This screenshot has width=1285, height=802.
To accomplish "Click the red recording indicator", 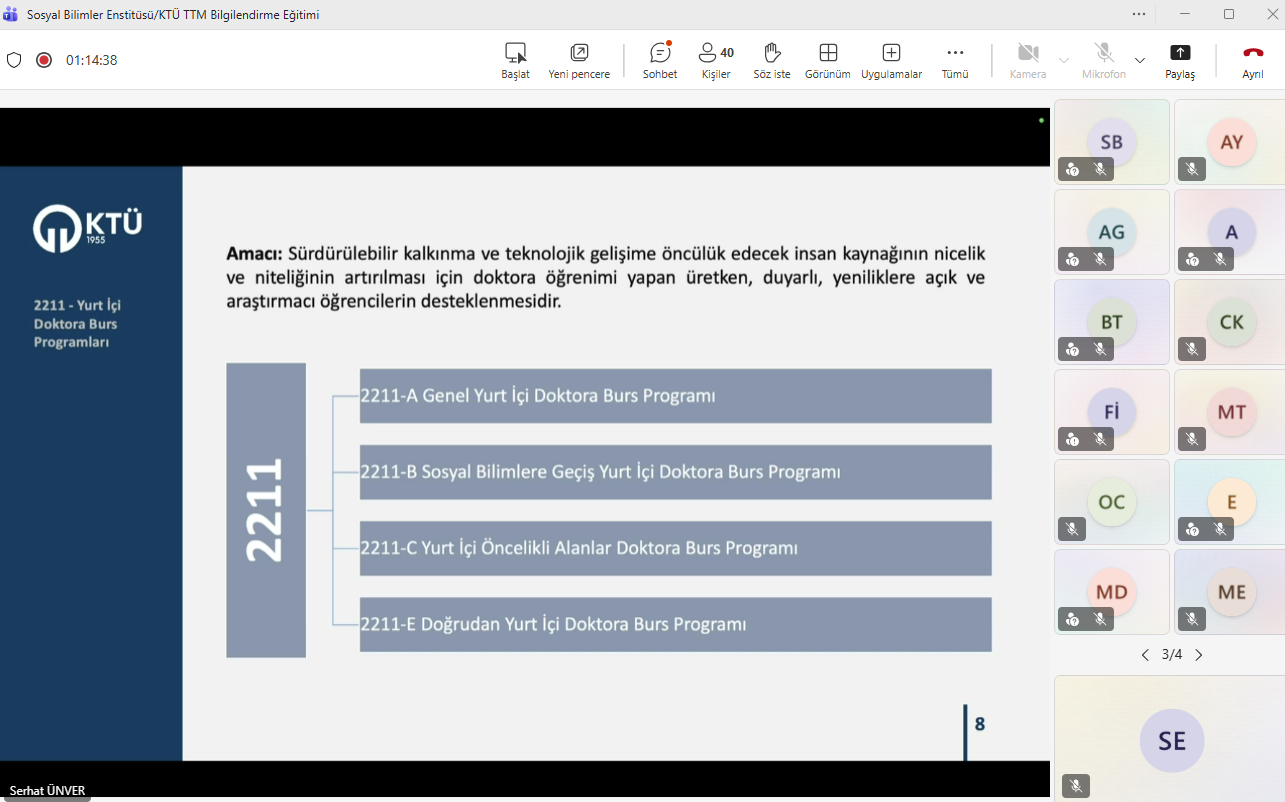I will (44, 60).
